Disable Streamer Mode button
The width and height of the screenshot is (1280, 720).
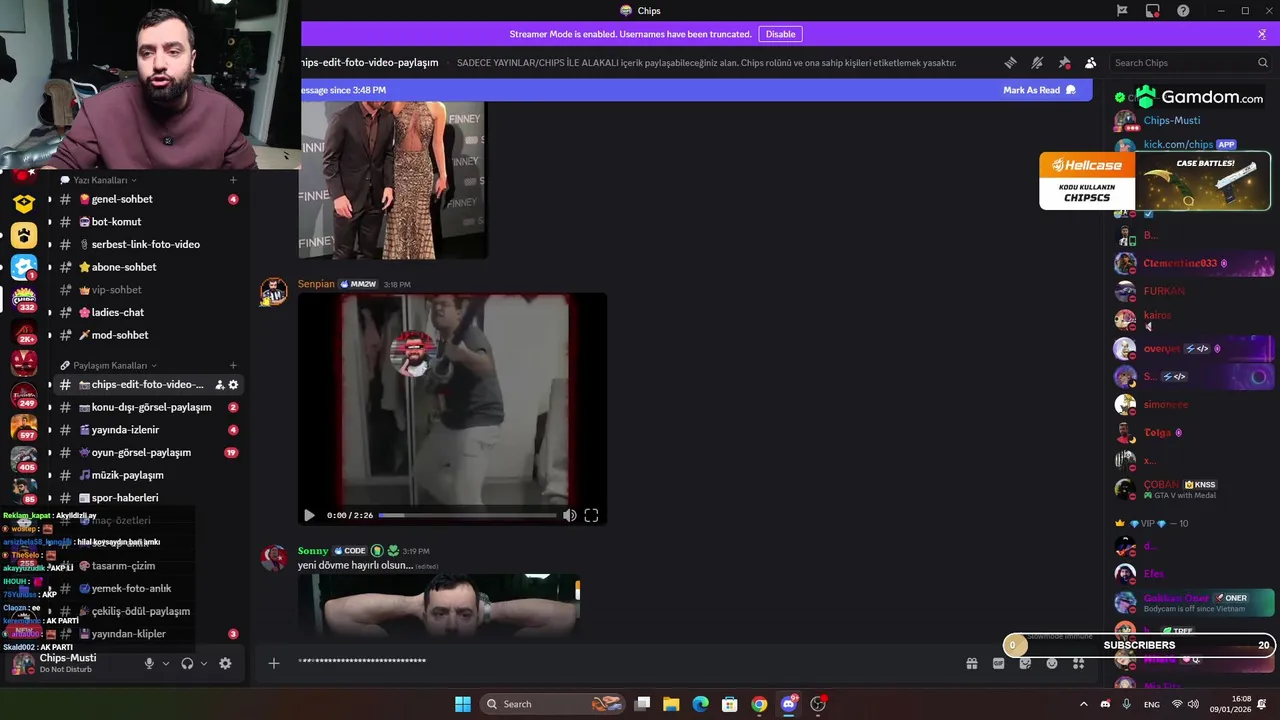pos(780,34)
